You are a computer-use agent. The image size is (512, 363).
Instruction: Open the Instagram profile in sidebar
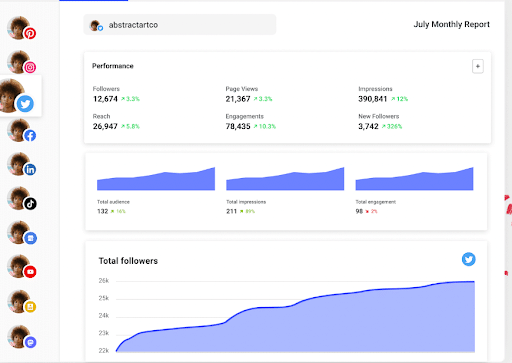21,62
